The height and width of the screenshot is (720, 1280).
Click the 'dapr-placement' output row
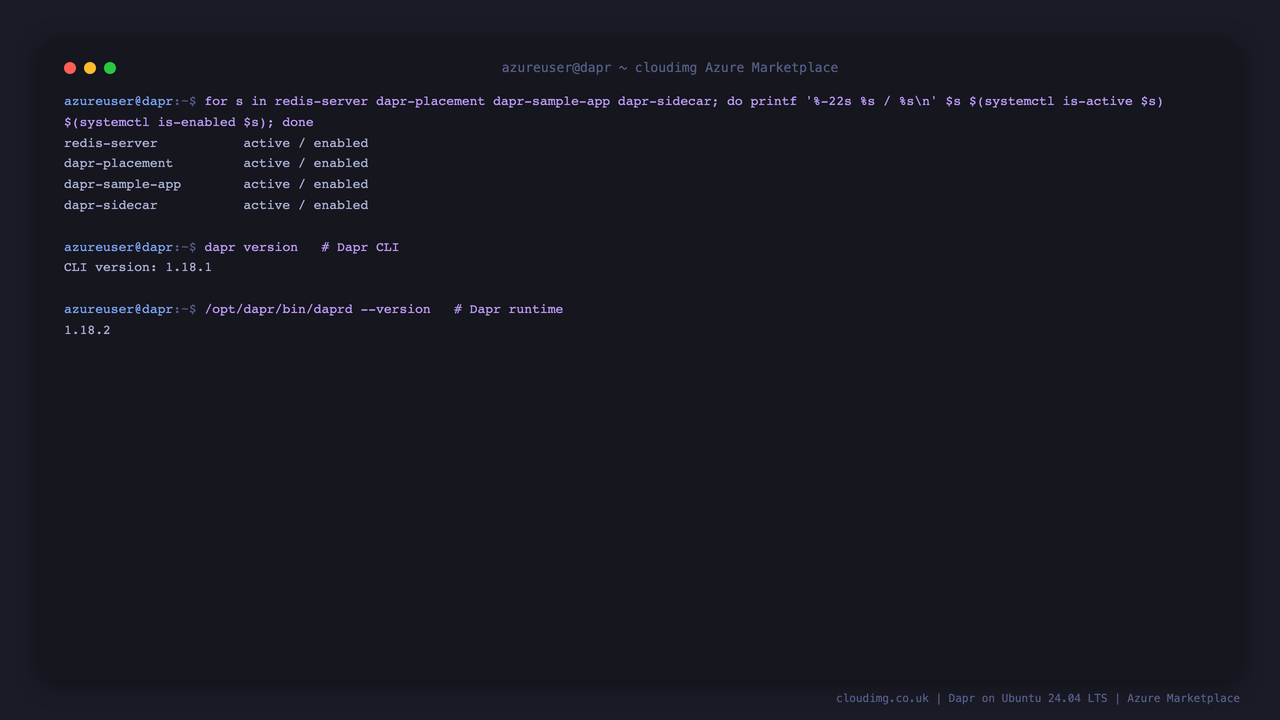point(216,163)
